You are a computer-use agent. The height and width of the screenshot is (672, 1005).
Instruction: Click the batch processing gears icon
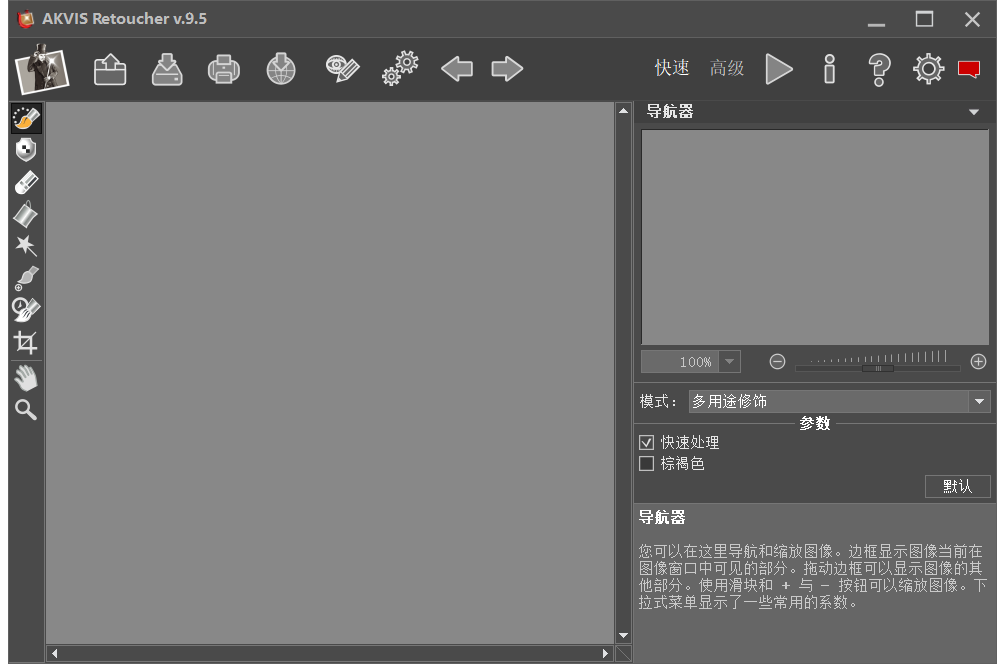coord(400,69)
